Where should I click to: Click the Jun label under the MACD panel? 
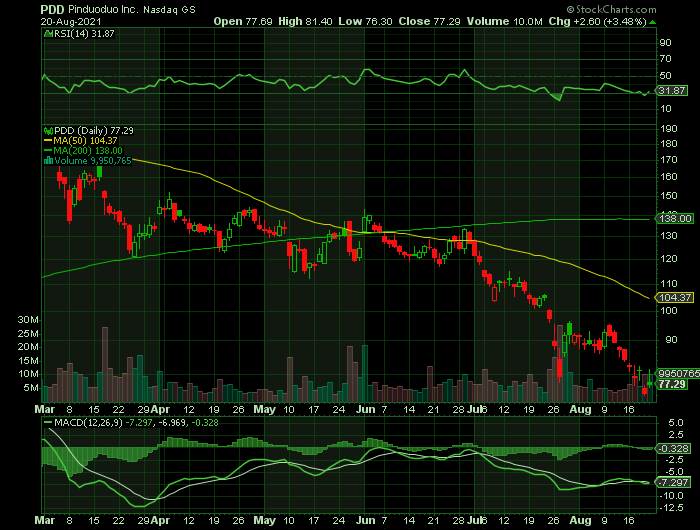pyautogui.click(x=365, y=521)
